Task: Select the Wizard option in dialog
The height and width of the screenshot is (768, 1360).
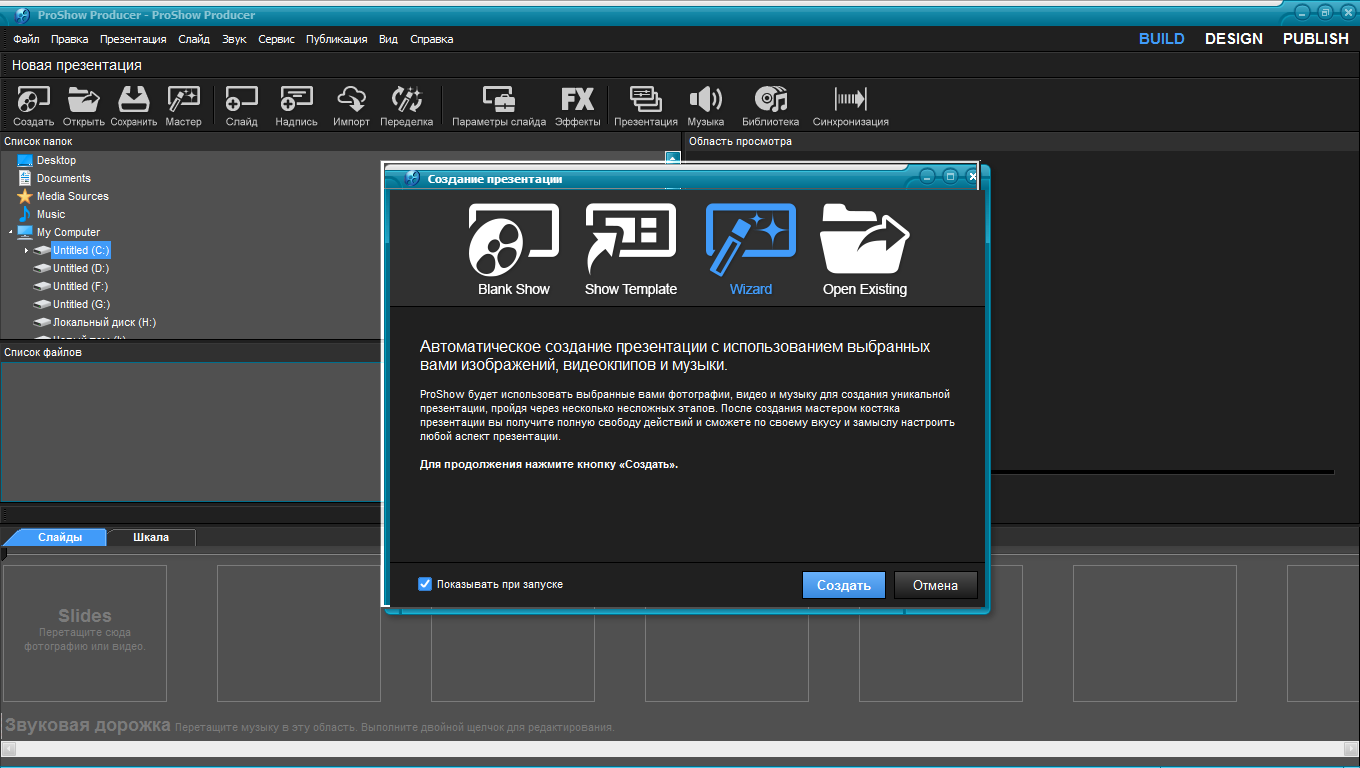Action: 750,249
